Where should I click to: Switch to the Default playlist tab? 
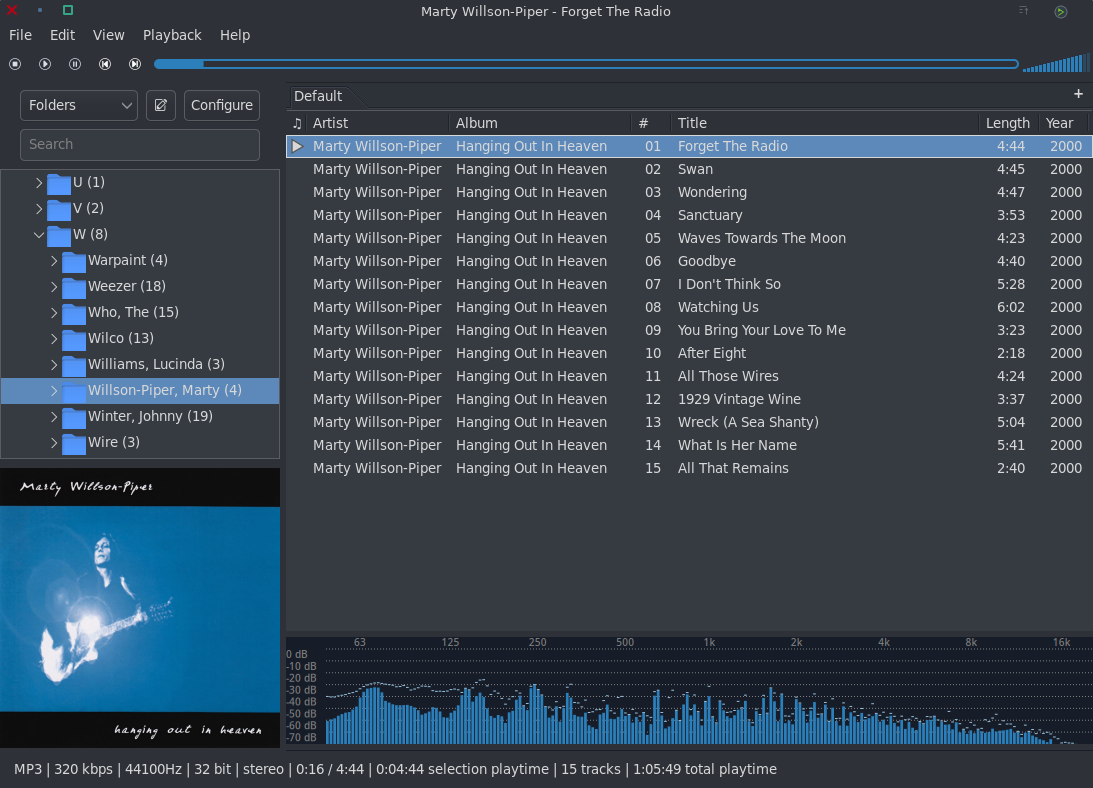point(318,96)
